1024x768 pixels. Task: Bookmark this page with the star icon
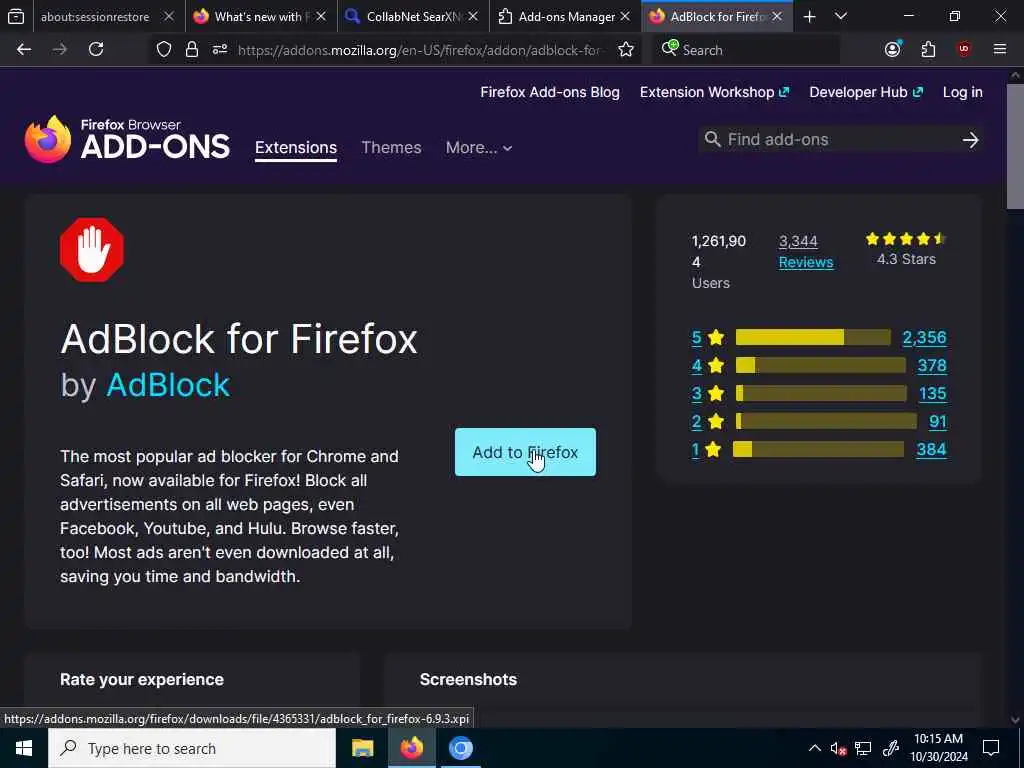coord(626,49)
